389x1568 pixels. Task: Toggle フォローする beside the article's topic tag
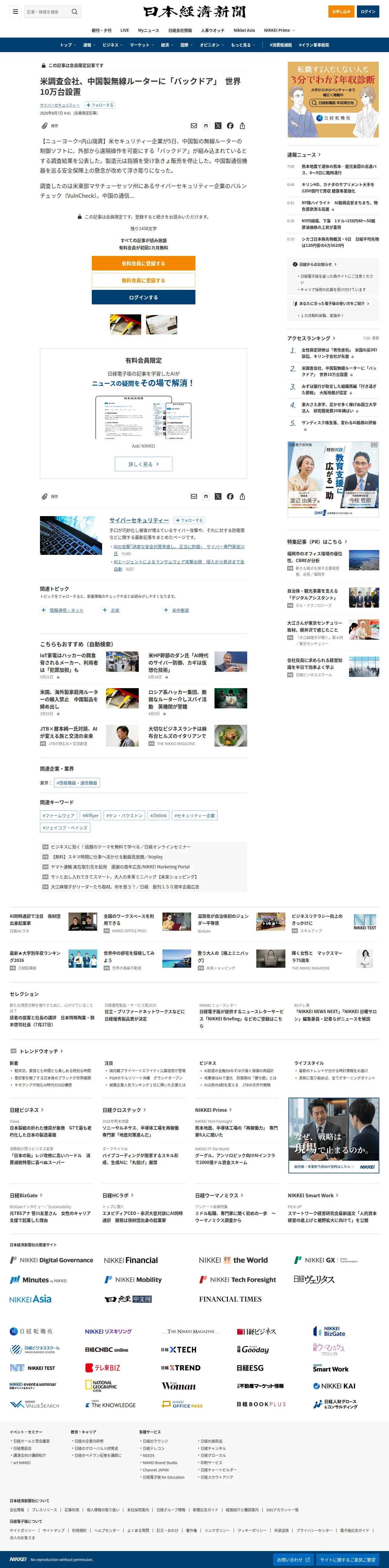(x=100, y=105)
